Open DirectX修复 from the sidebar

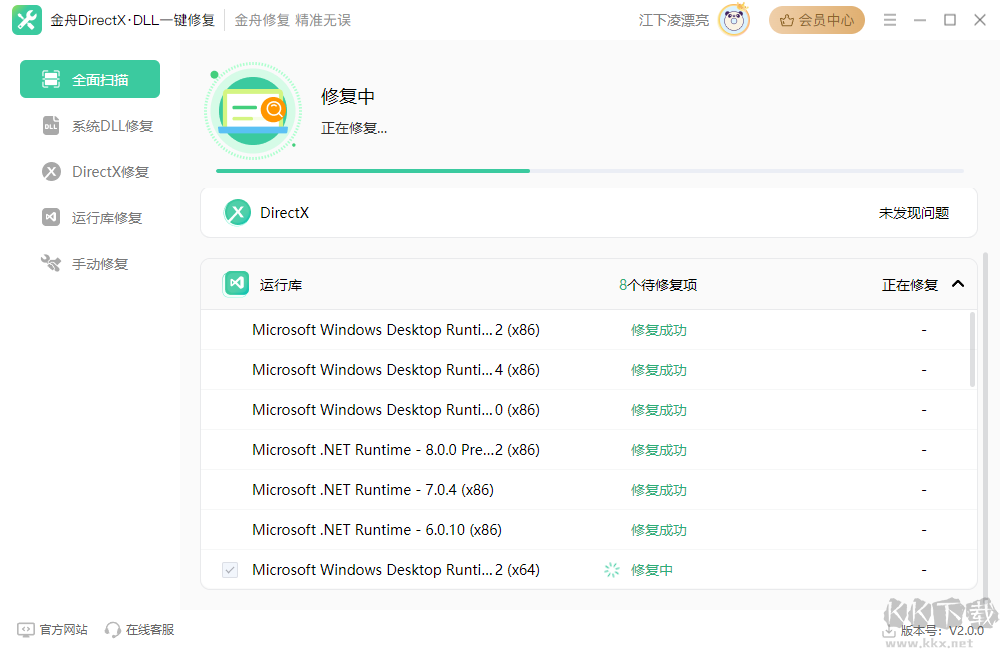coord(51,171)
